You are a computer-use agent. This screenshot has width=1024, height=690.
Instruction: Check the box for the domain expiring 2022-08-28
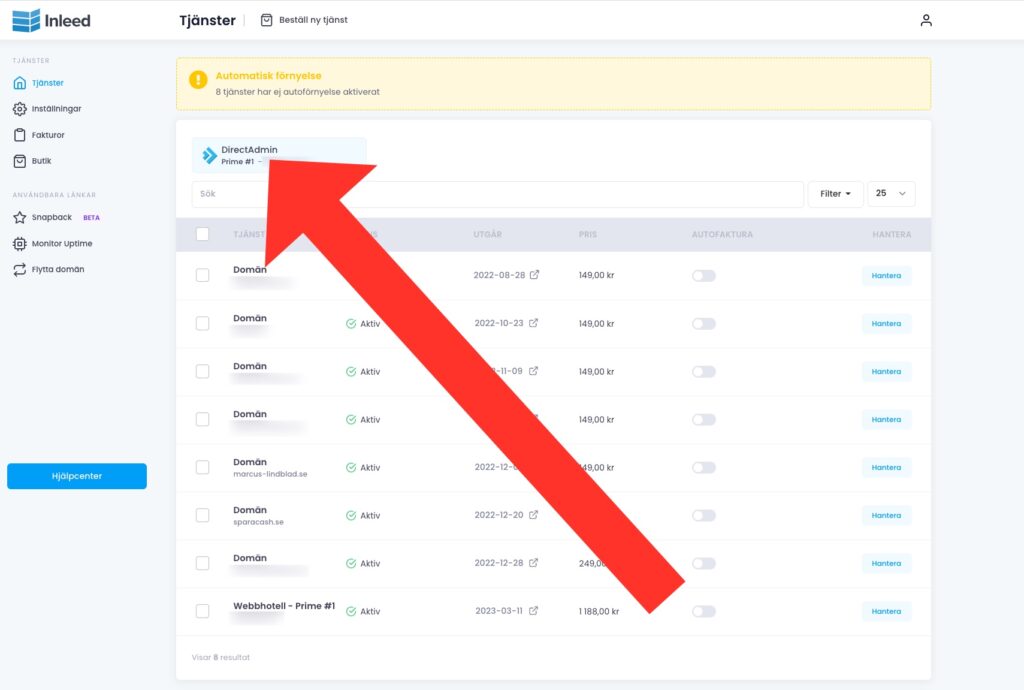click(202, 275)
